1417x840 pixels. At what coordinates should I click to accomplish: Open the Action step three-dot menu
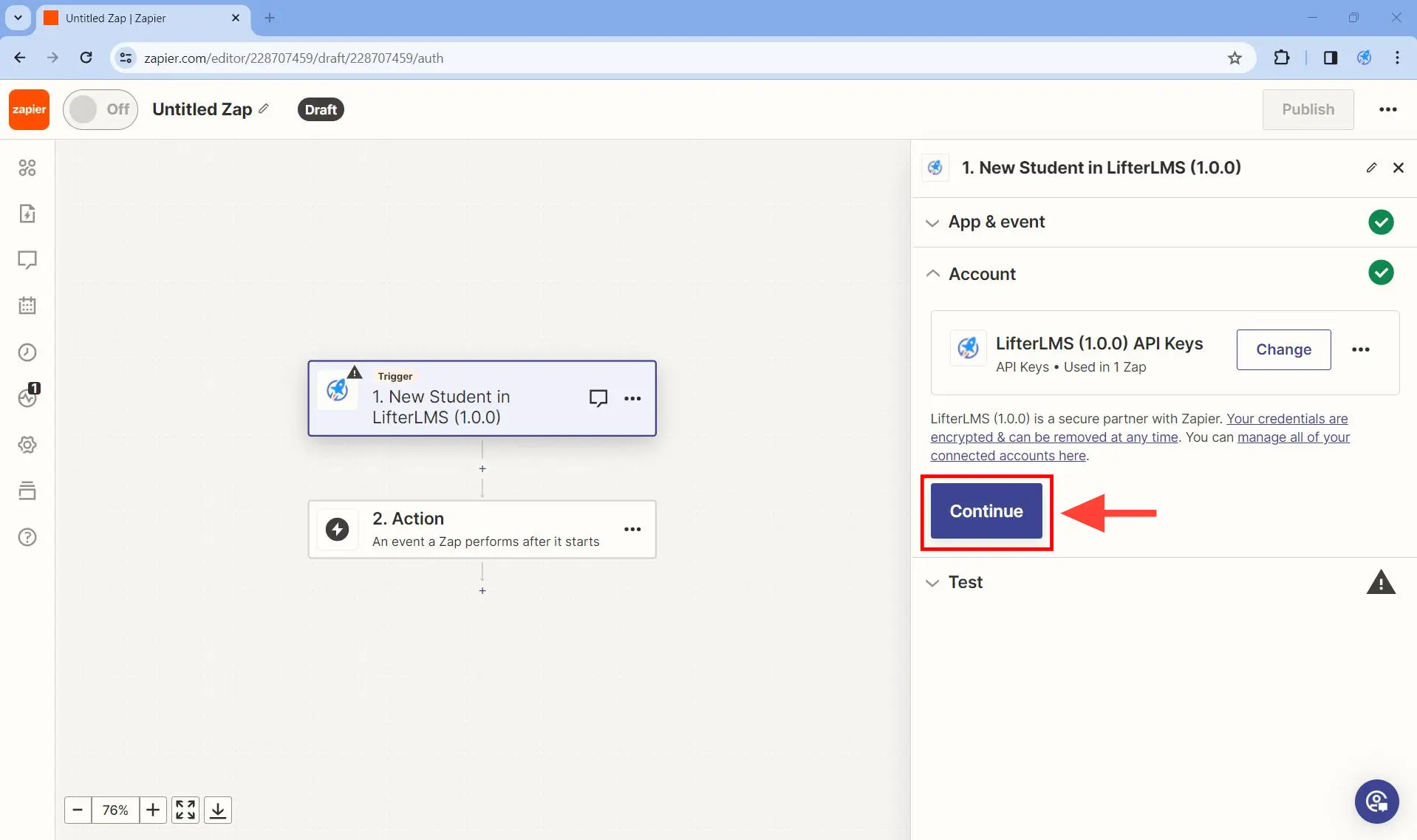[x=632, y=529]
